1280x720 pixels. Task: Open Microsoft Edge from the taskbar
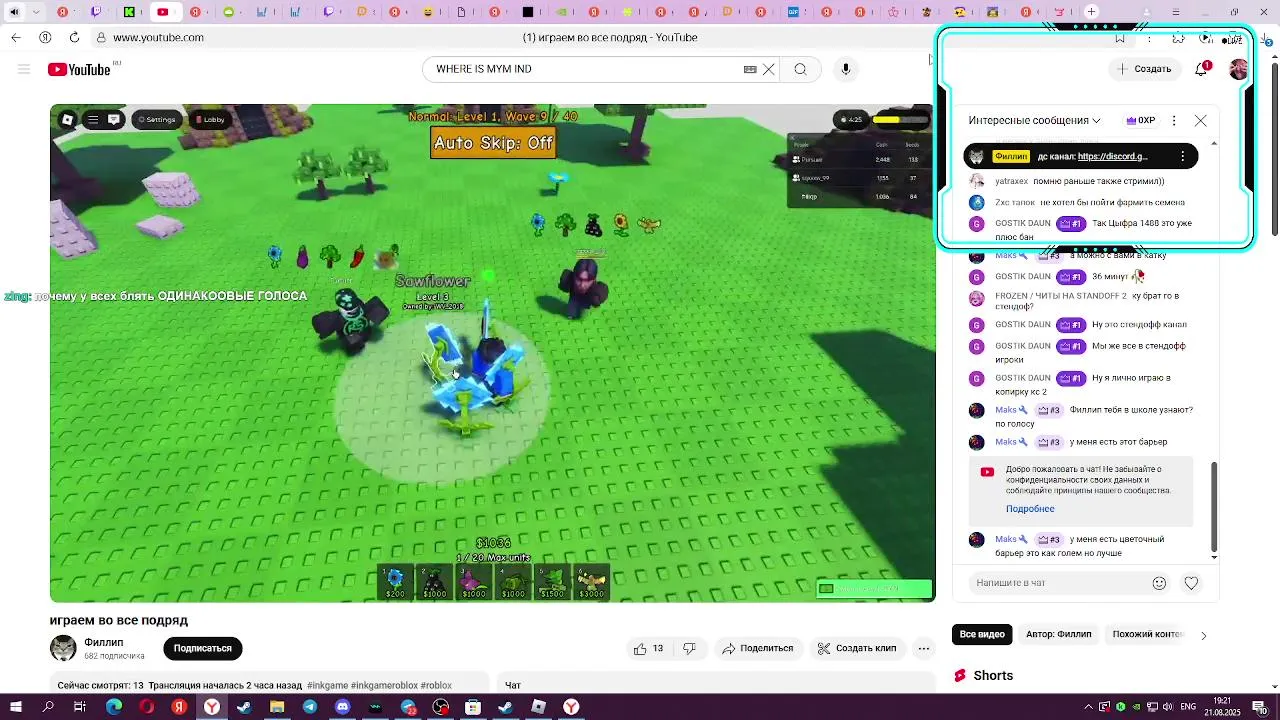[114, 707]
